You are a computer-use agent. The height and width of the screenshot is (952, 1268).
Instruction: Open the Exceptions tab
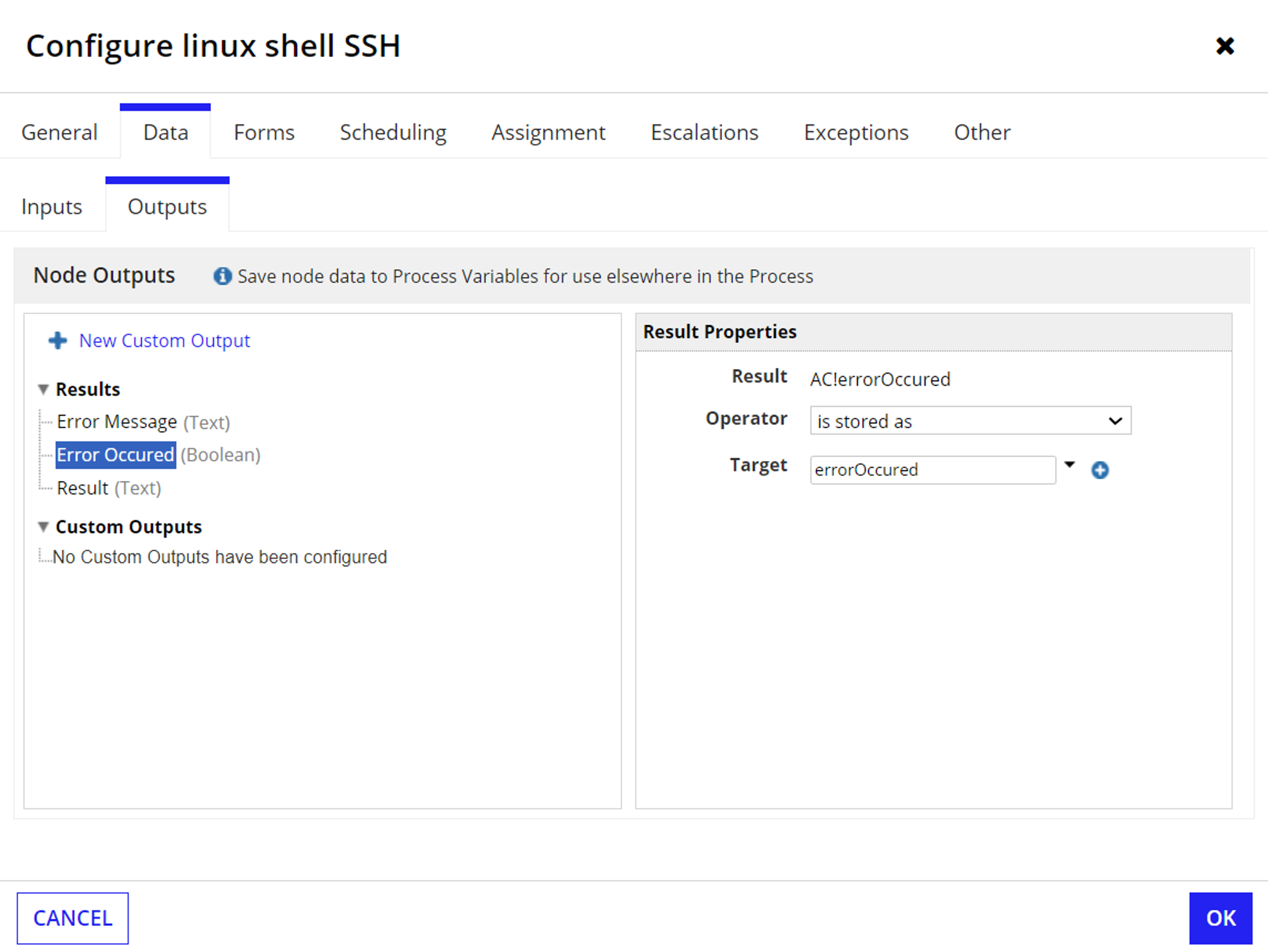(856, 132)
